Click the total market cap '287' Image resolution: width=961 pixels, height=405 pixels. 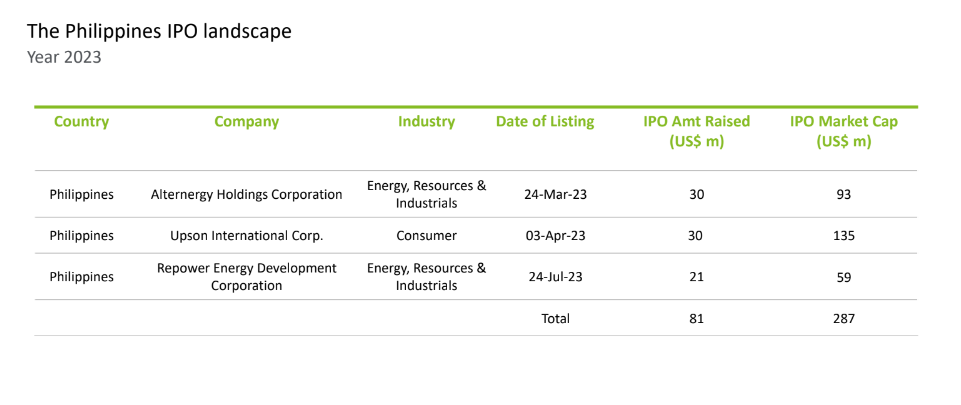pos(844,319)
